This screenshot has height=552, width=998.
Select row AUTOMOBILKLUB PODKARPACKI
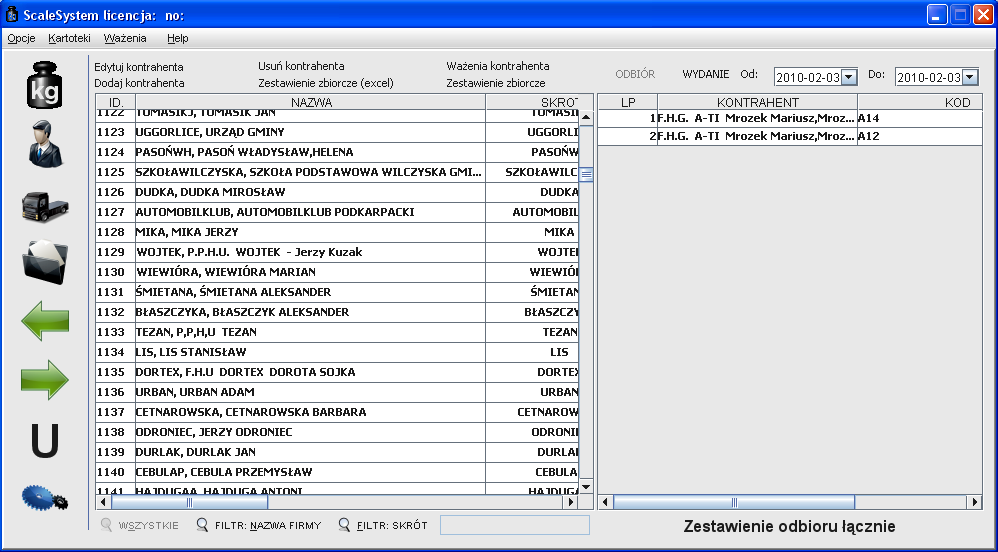pos(337,212)
